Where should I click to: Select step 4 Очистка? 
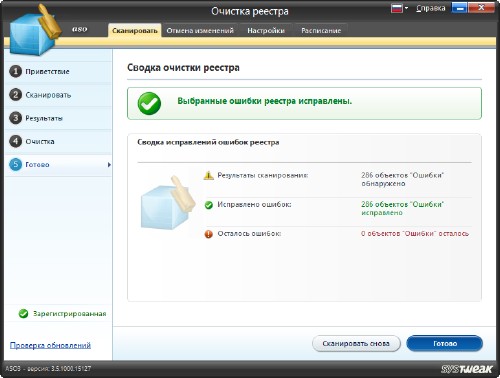(x=59, y=141)
